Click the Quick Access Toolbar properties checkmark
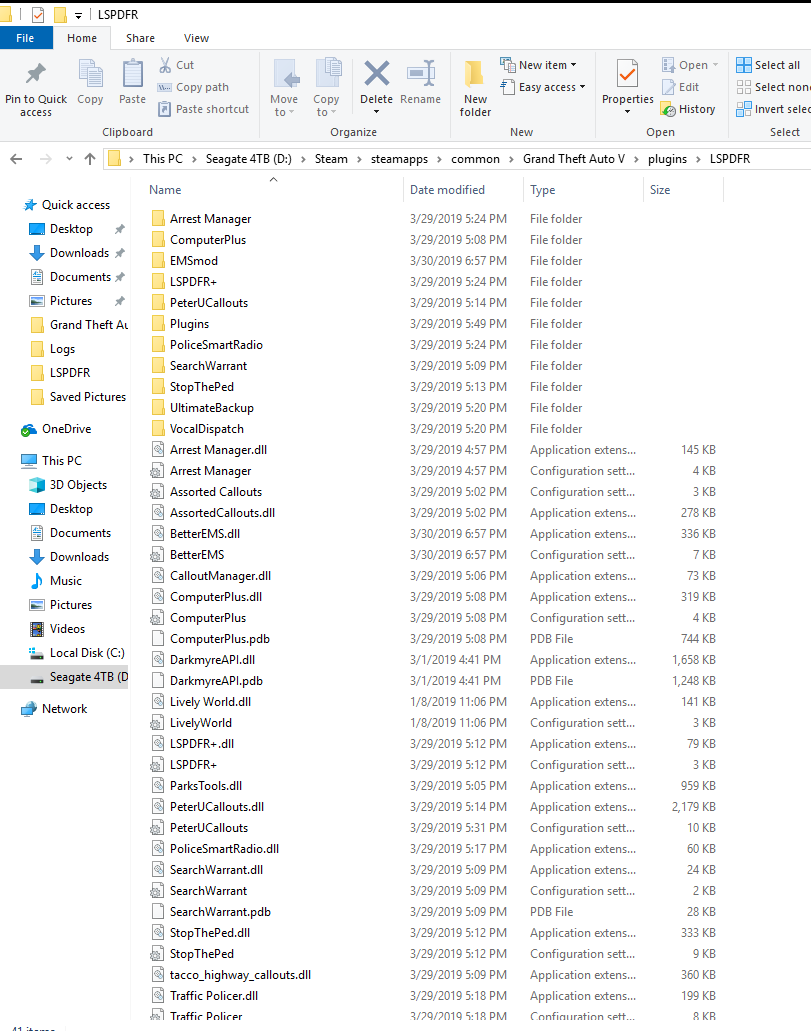811x1031 pixels. click(37, 14)
